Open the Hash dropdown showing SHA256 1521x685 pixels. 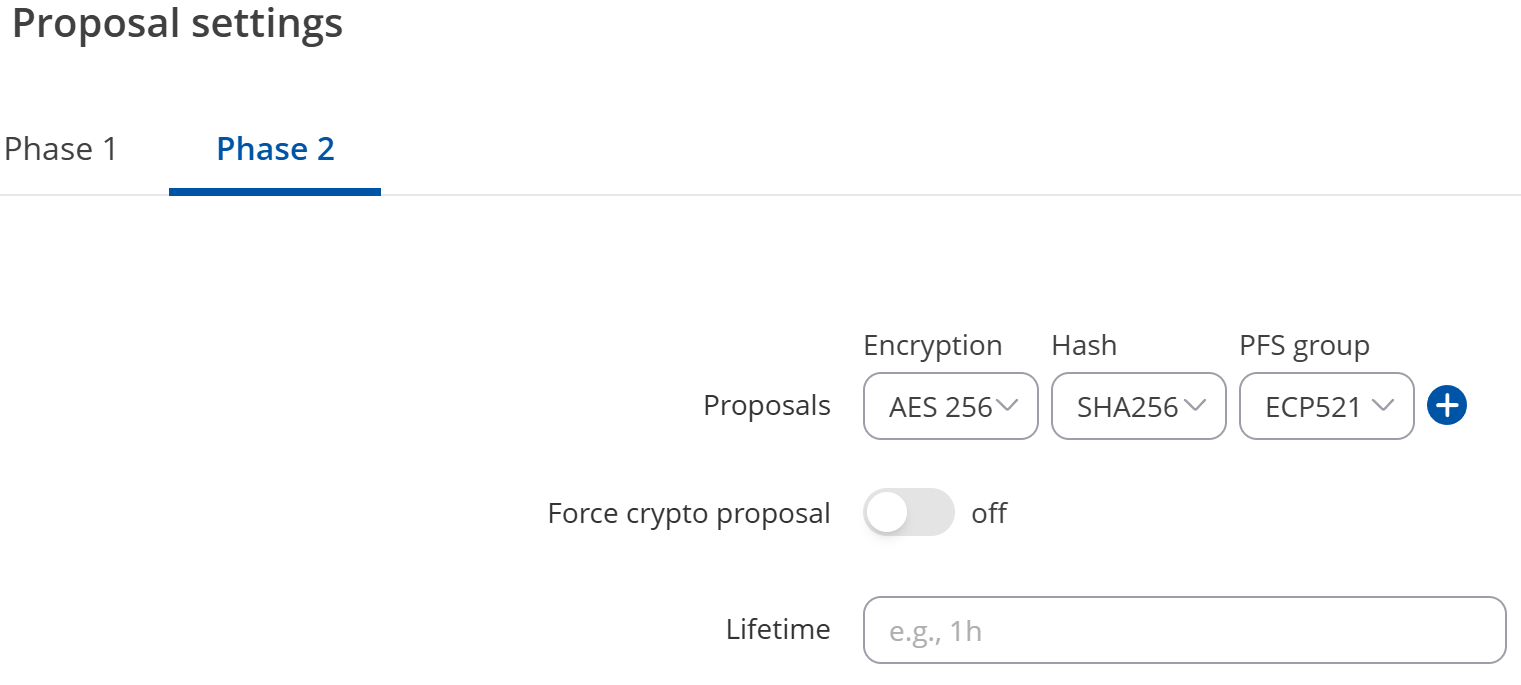pyautogui.click(x=1138, y=405)
